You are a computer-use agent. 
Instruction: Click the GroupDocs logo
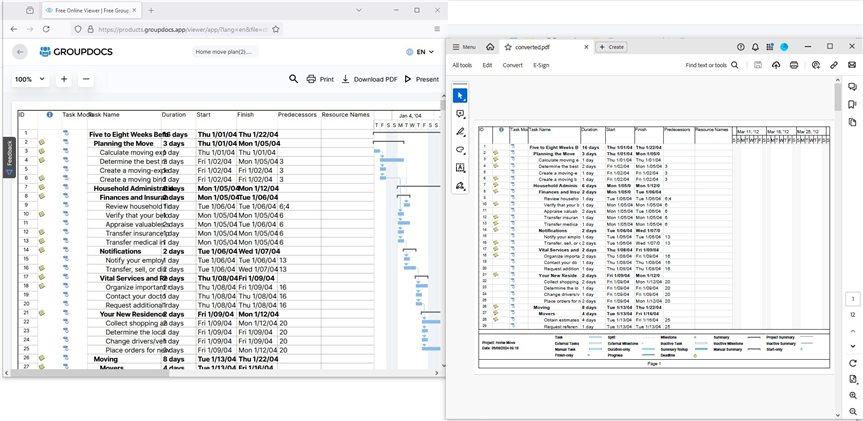pos(76,52)
